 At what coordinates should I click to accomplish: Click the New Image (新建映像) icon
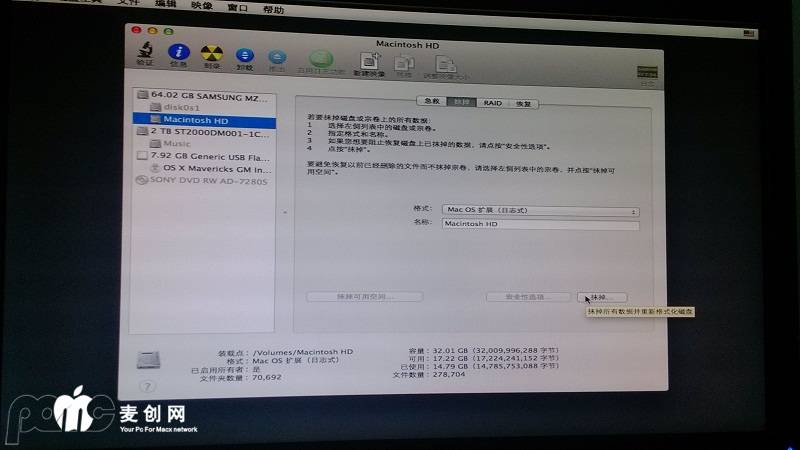pyautogui.click(x=368, y=61)
